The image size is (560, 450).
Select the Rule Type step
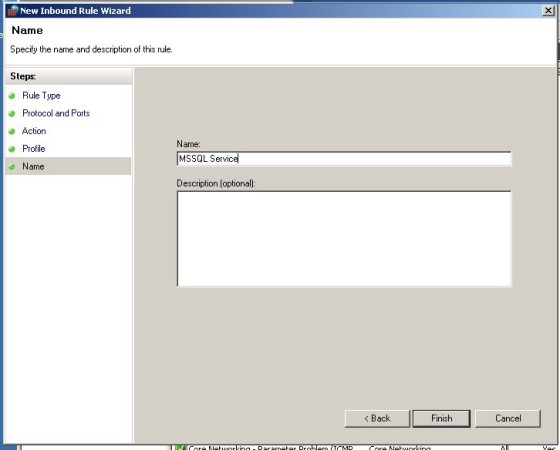pyautogui.click(x=41, y=96)
